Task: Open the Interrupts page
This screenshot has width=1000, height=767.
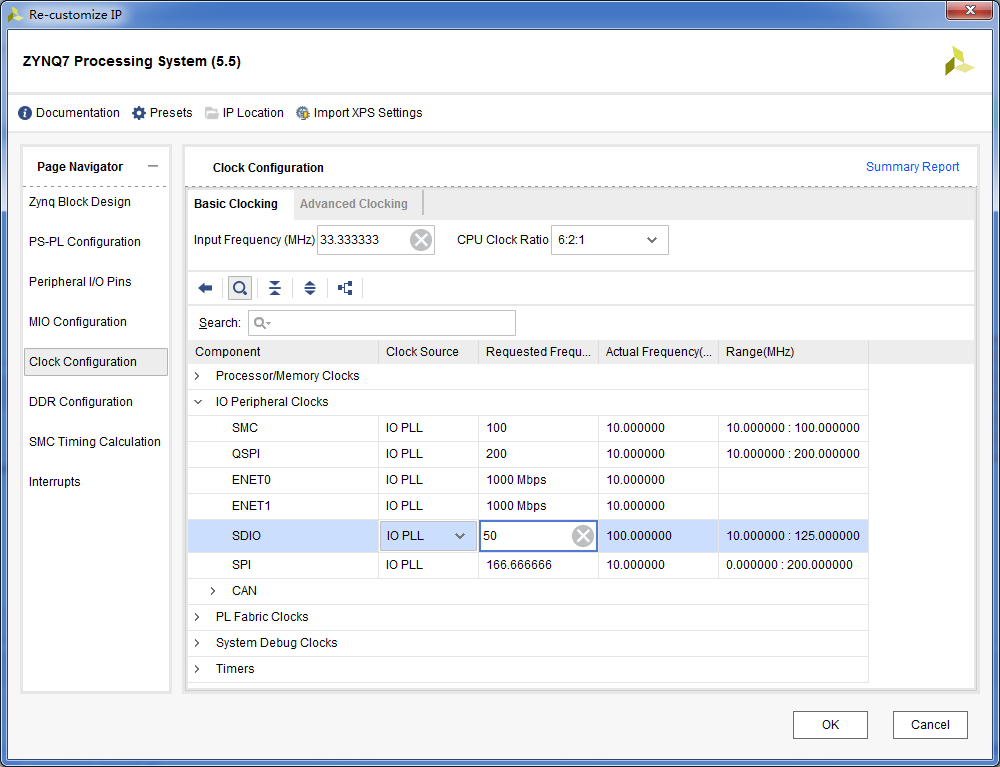Action: [x=55, y=482]
